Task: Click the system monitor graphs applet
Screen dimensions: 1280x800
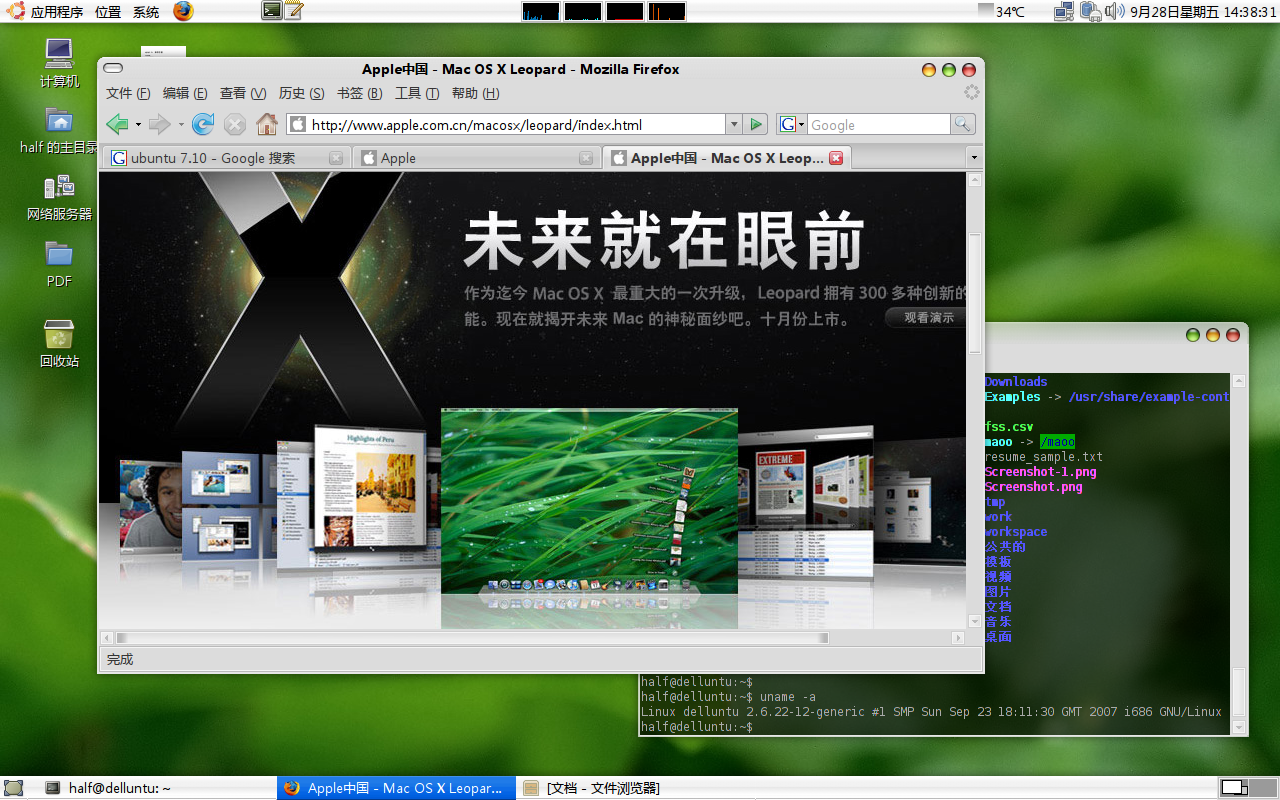Action: click(604, 11)
